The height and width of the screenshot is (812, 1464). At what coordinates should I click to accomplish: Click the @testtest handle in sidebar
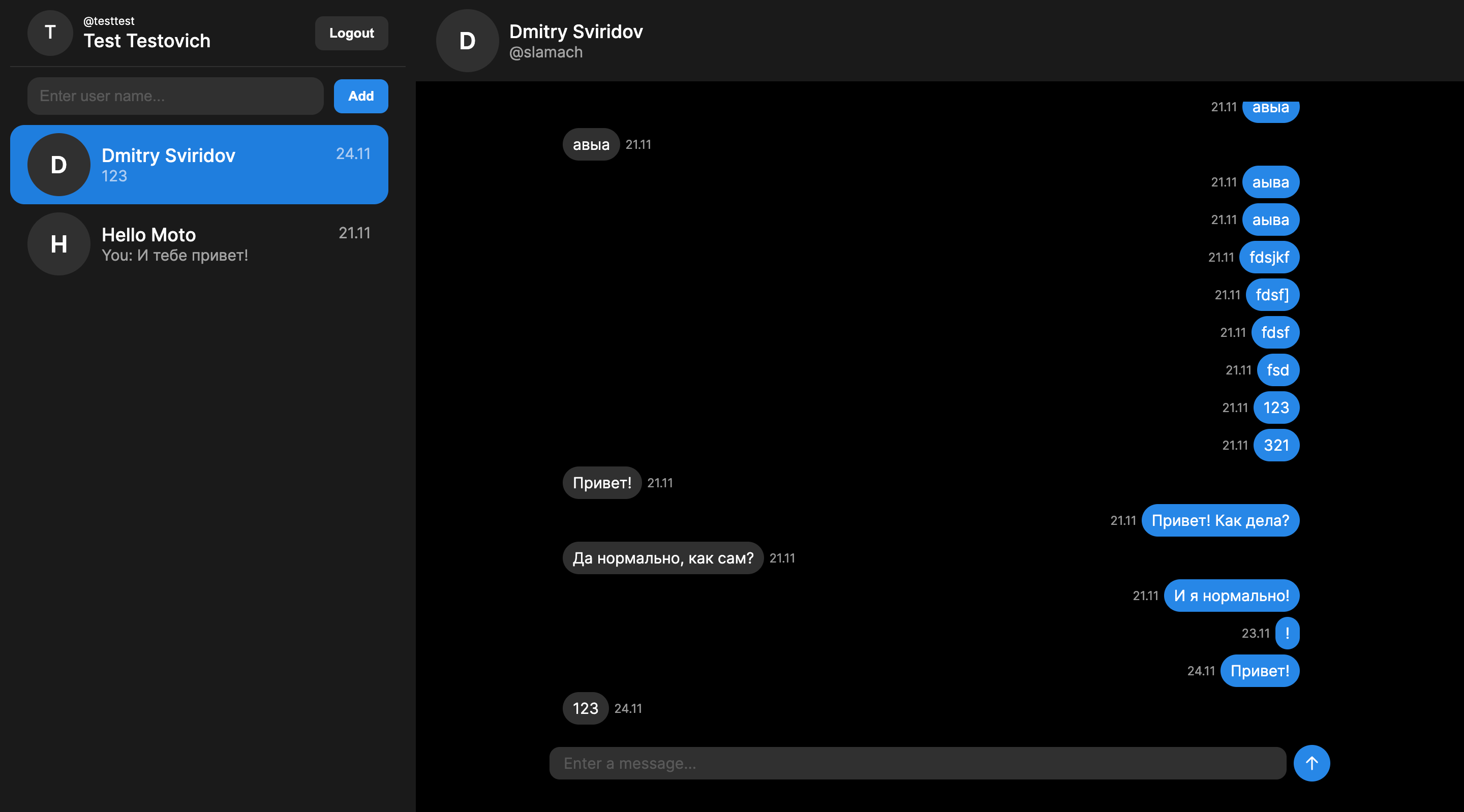[x=109, y=21]
